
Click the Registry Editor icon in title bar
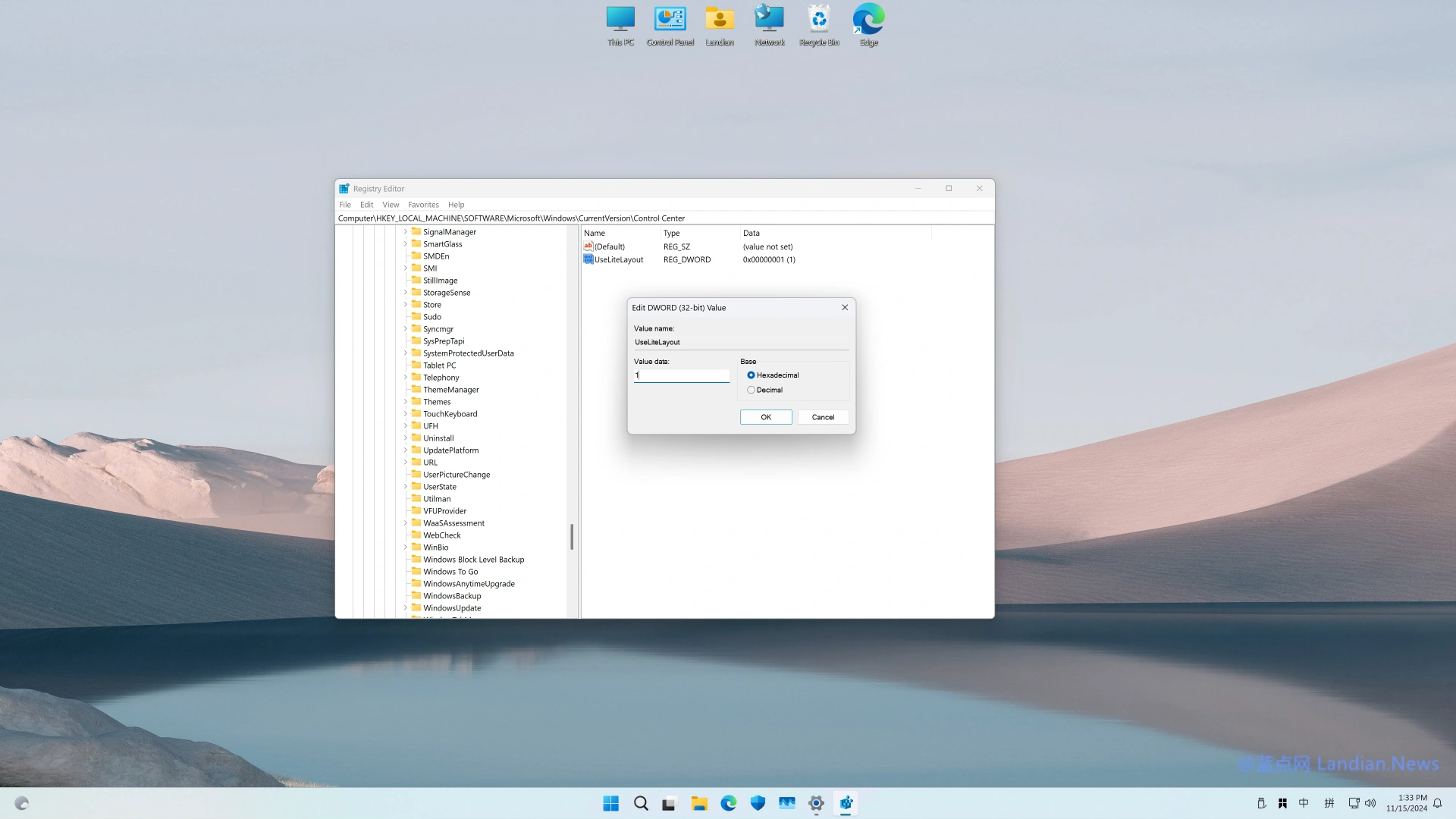pos(343,188)
